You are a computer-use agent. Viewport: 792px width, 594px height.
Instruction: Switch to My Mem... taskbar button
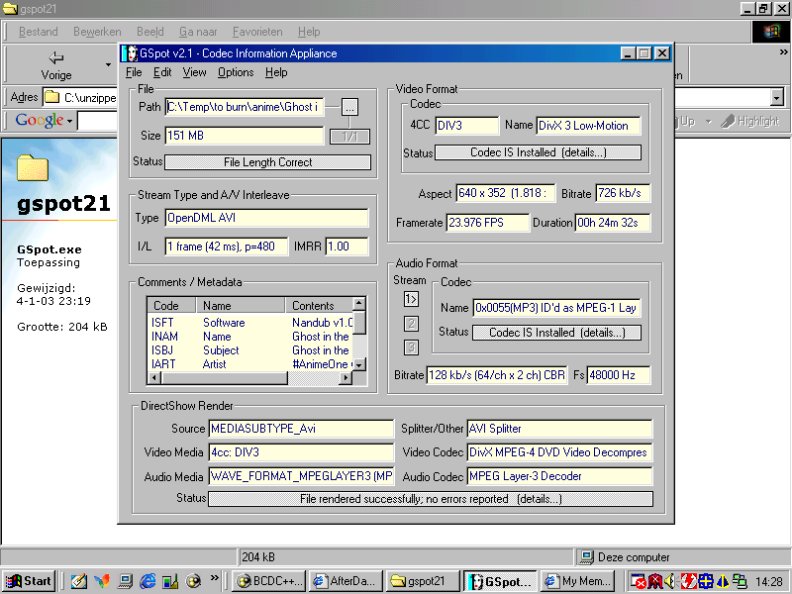click(x=577, y=581)
